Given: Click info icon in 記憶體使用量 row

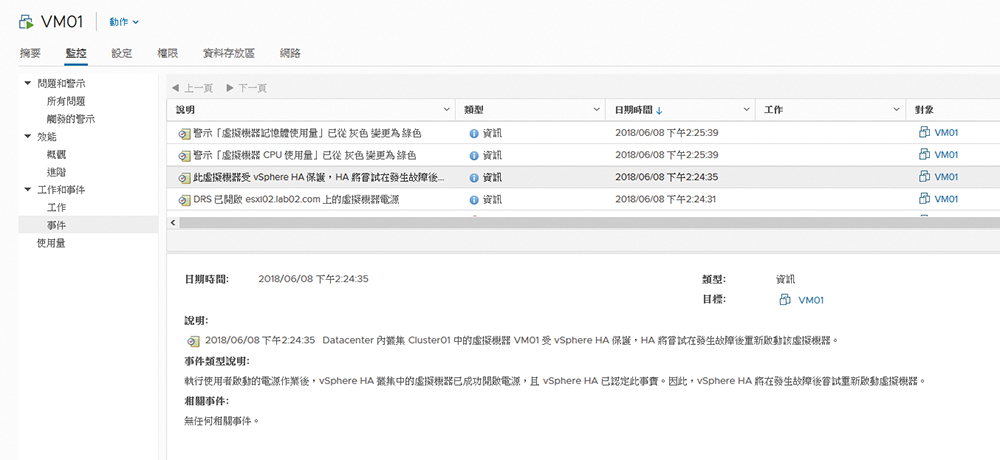Looking at the screenshot, I should (473, 133).
